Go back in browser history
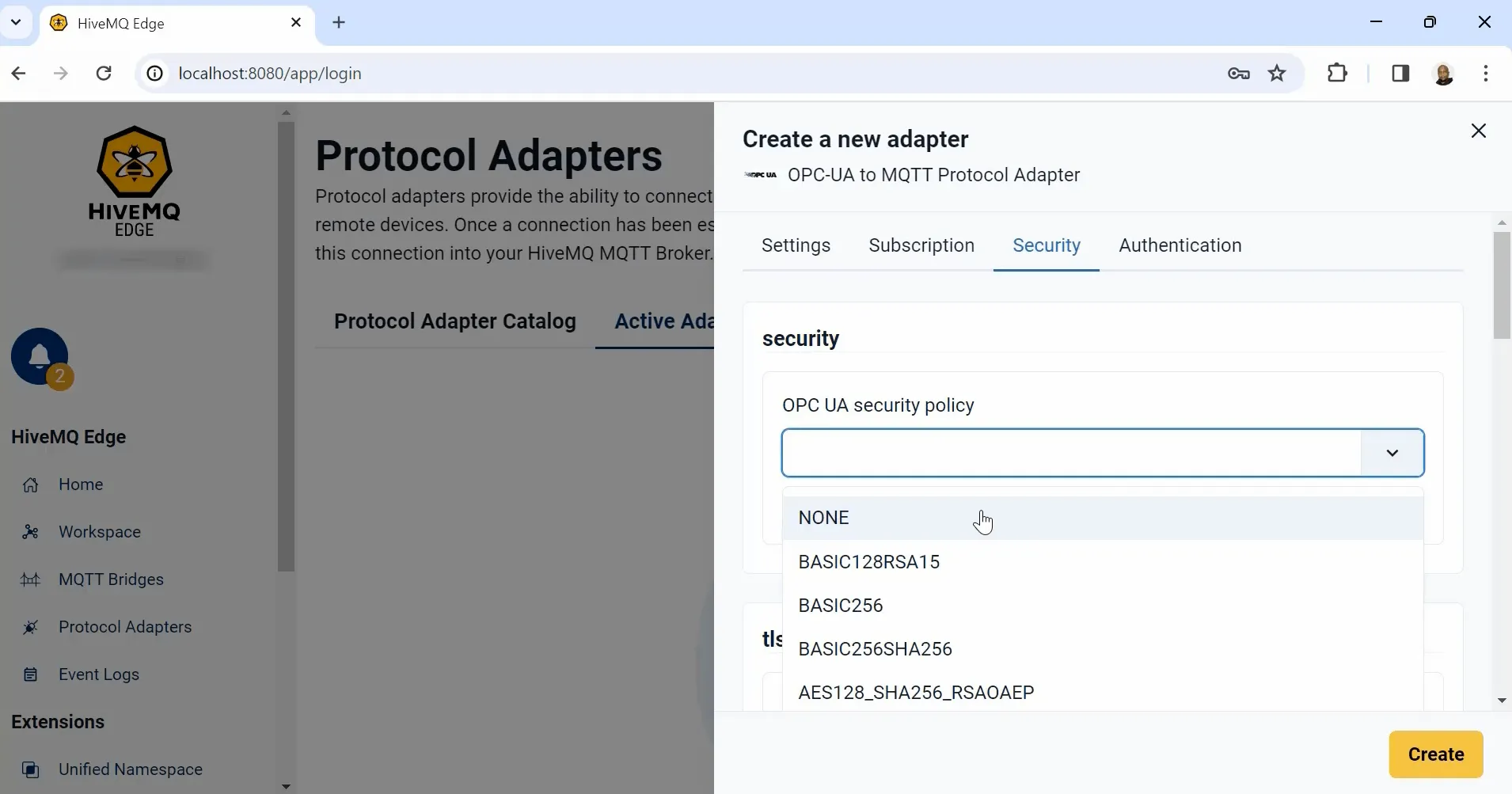The width and height of the screenshot is (1512, 794). 19,74
